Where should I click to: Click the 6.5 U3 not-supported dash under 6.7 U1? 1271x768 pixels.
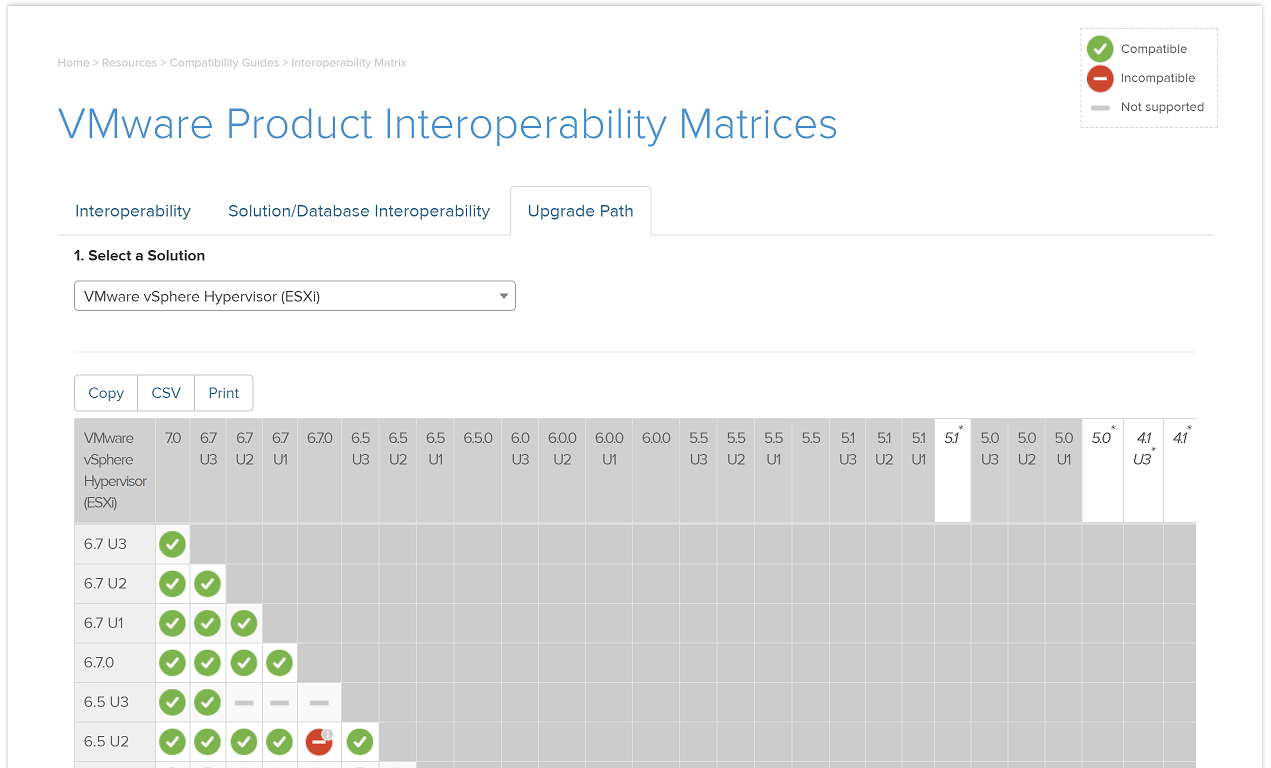tap(280, 703)
